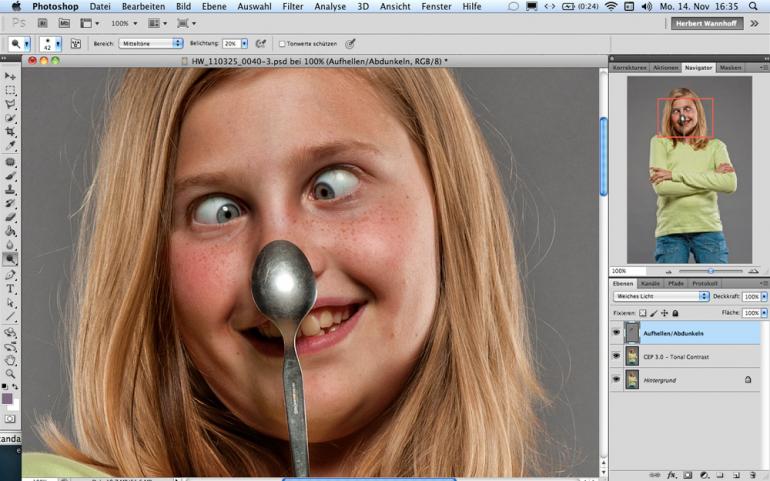Open the Bild menu
Image resolution: width=770 pixels, height=481 pixels.
[183, 6]
